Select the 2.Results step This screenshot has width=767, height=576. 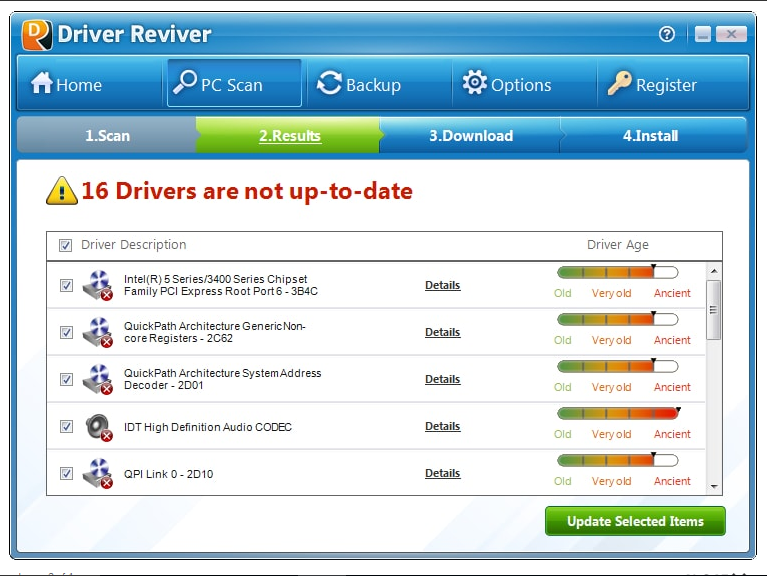[x=290, y=135]
